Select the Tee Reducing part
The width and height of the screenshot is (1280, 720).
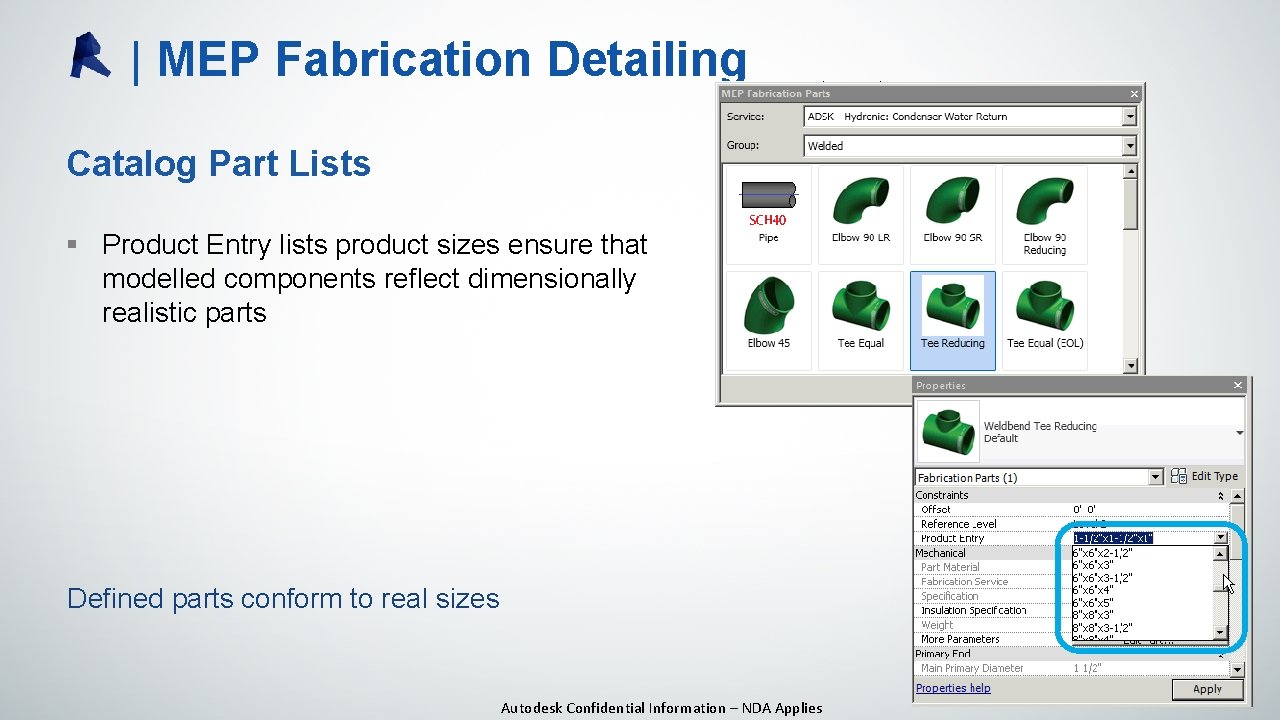point(952,320)
